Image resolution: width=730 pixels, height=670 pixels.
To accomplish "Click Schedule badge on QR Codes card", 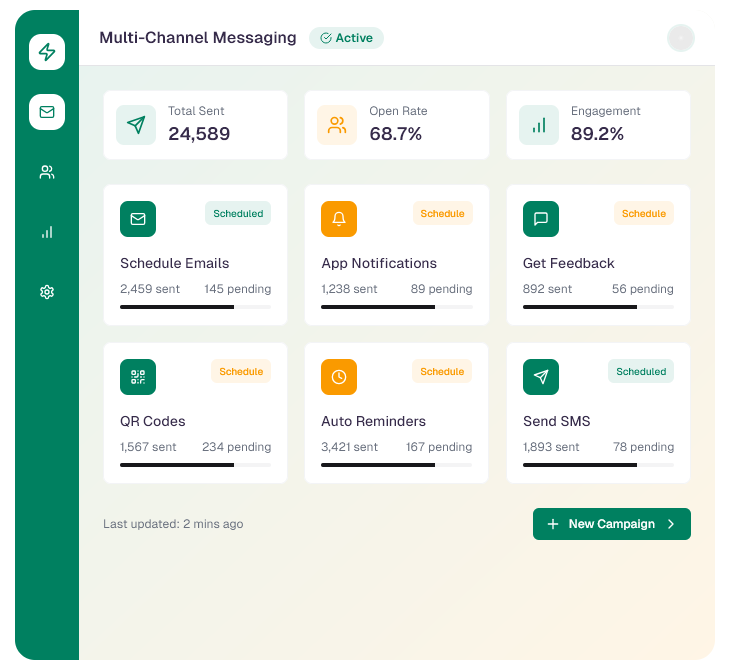I will [x=241, y=371].
